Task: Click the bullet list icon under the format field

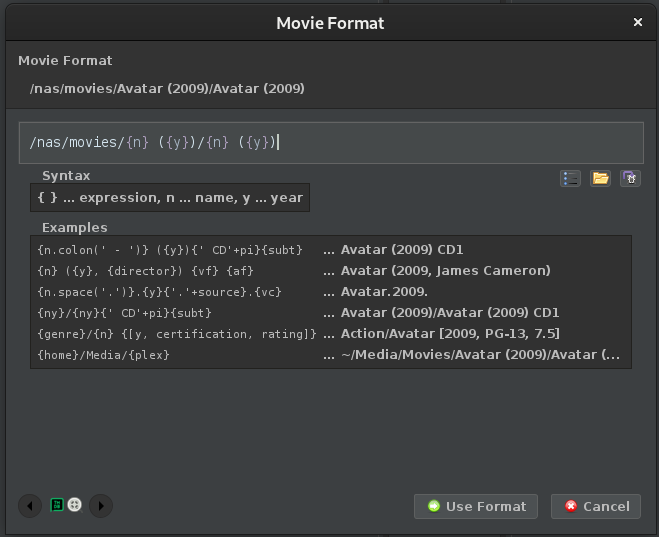Action: 570,179
